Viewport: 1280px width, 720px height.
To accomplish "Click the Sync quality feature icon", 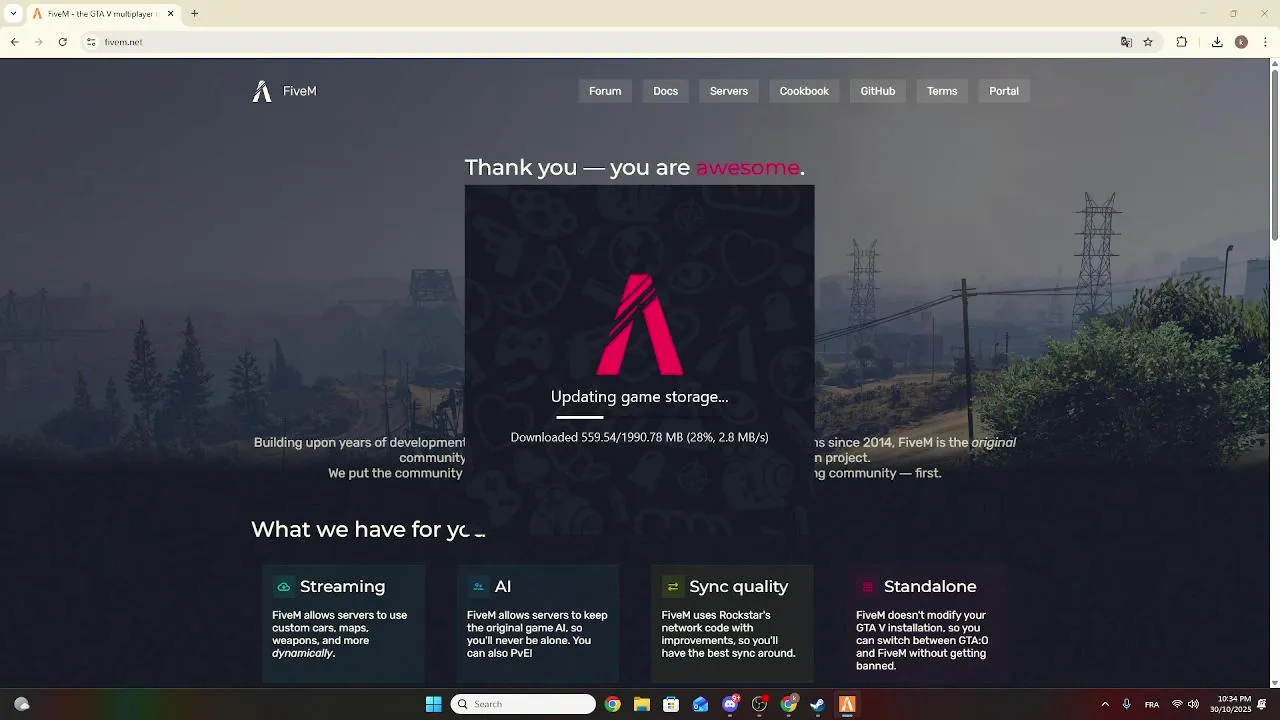I will 673,587.
